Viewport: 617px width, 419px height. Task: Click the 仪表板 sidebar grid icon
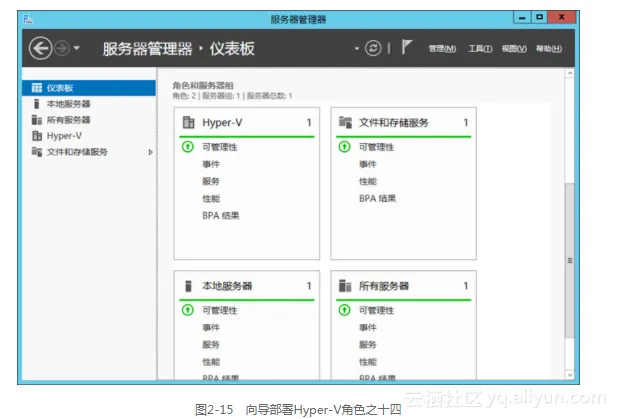click(37, 88)
